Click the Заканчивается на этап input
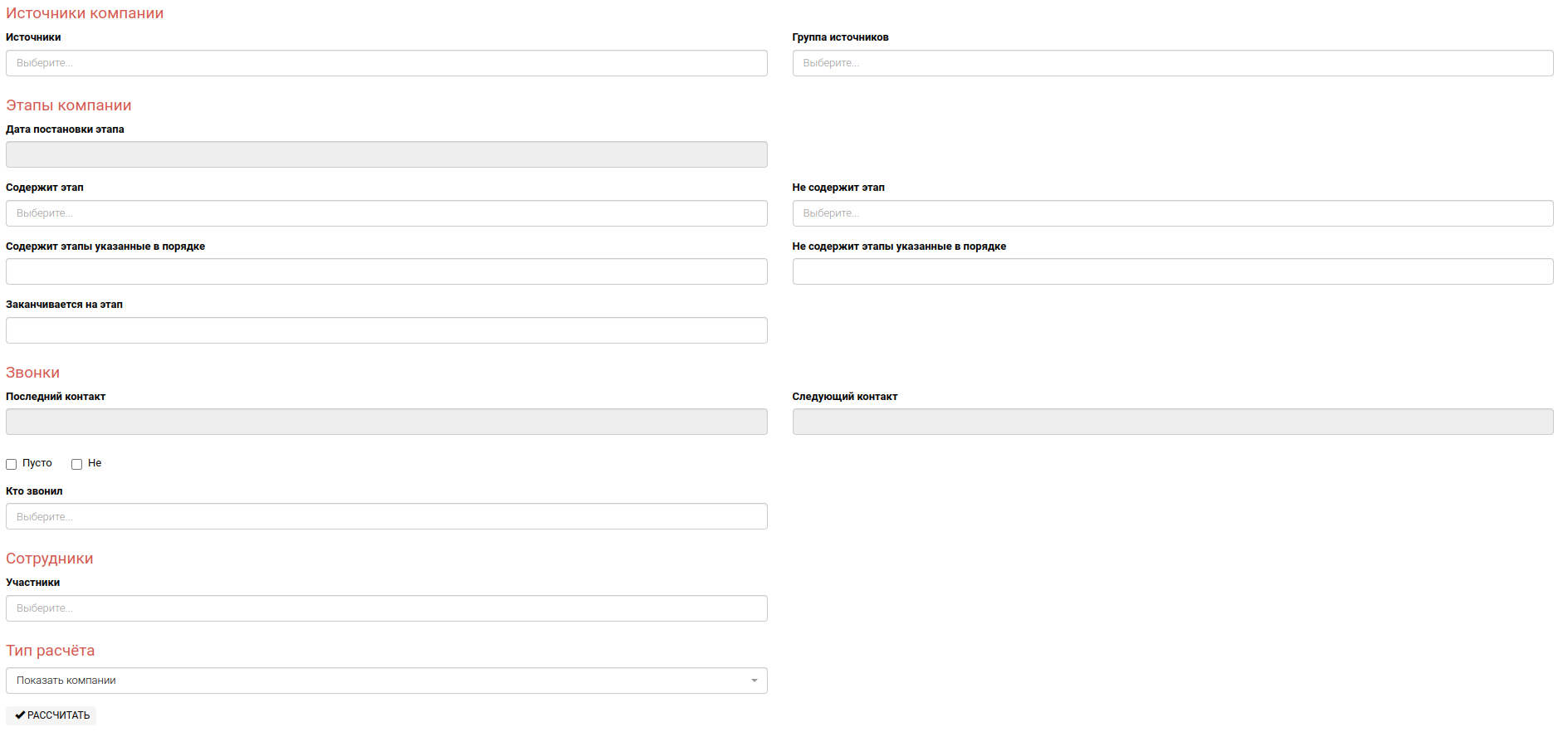The height and width of the screenshot is (732, 1568). pyautogui.click(x=386, y=330)
